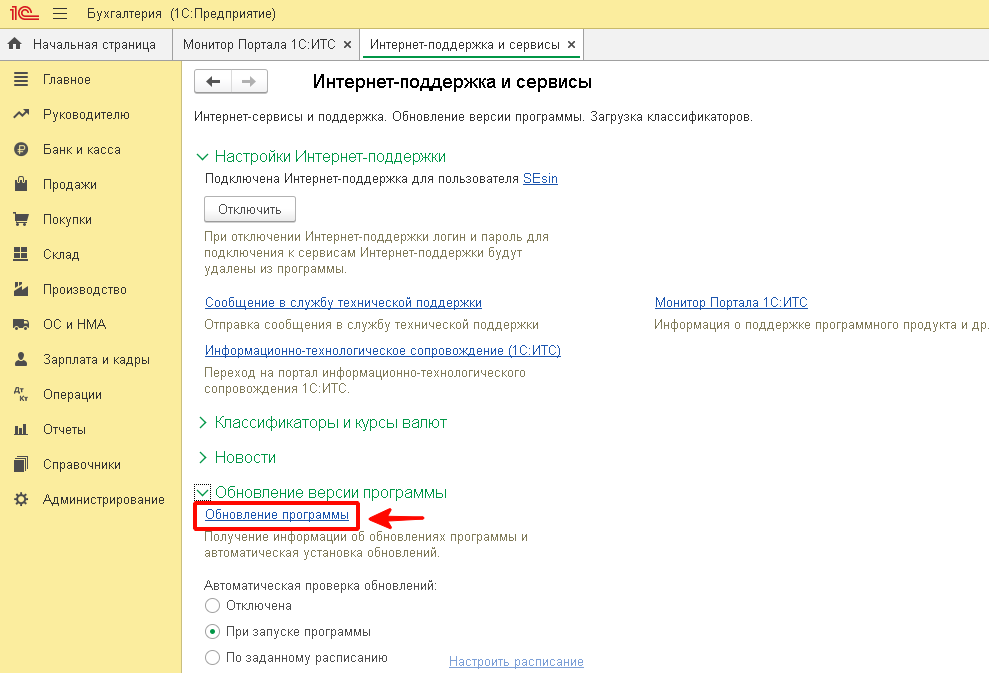Screen dimensions: 989x673
Task: Click the Интернет-поддержка и сервисы page heading
Action: 452,82
